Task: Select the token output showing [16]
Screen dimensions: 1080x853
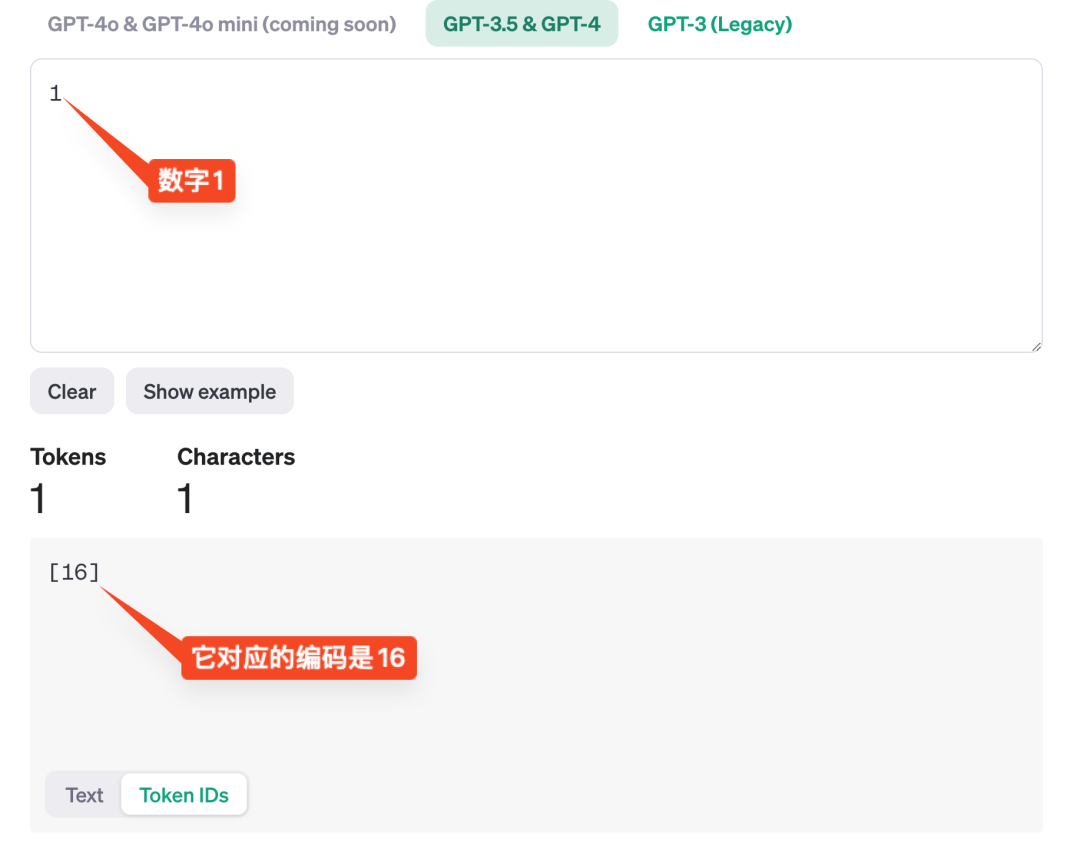Action: (72, 572)
